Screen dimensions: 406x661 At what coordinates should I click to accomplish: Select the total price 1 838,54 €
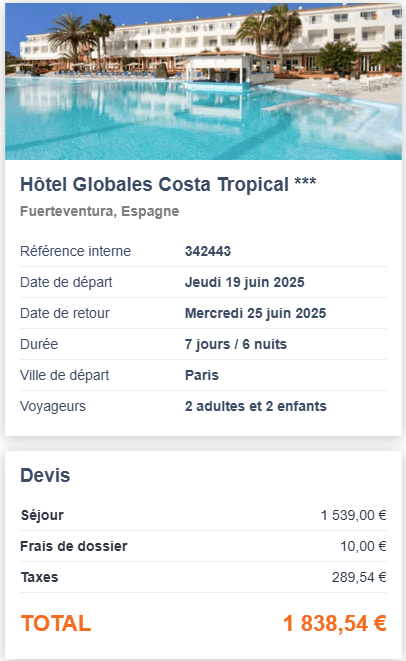coord(335,623)
